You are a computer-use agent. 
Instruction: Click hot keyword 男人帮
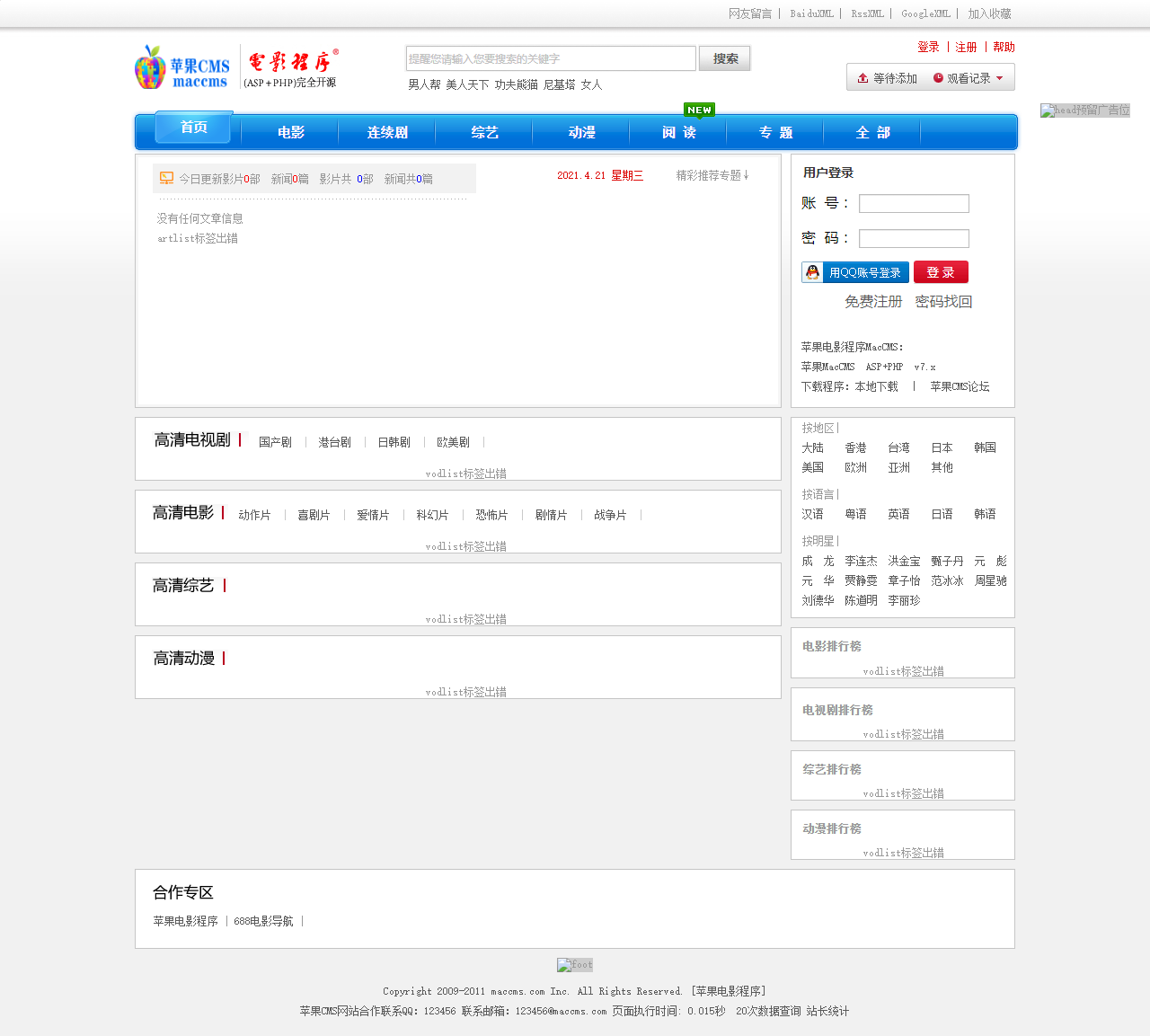click(x=424, y=84)
